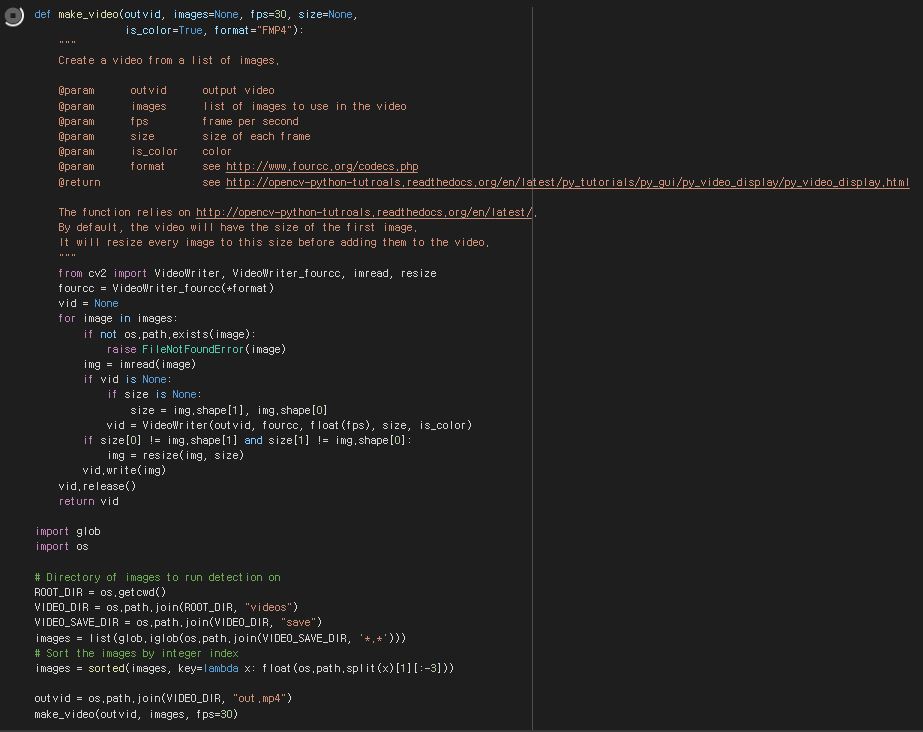Click the 'if size is None:' line

(x=154, y=394)
